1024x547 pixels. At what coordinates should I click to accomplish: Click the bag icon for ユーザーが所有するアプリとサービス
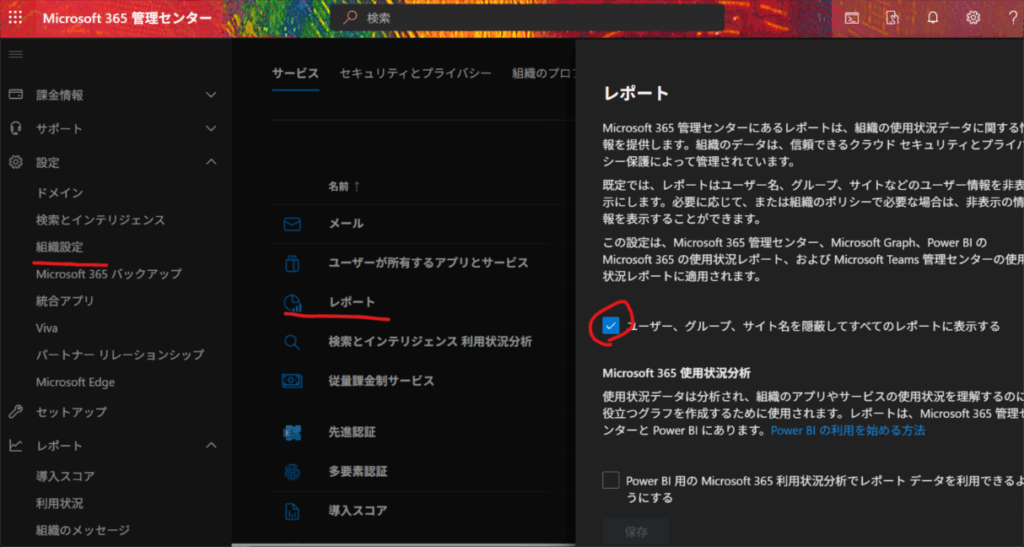[292, 263]
